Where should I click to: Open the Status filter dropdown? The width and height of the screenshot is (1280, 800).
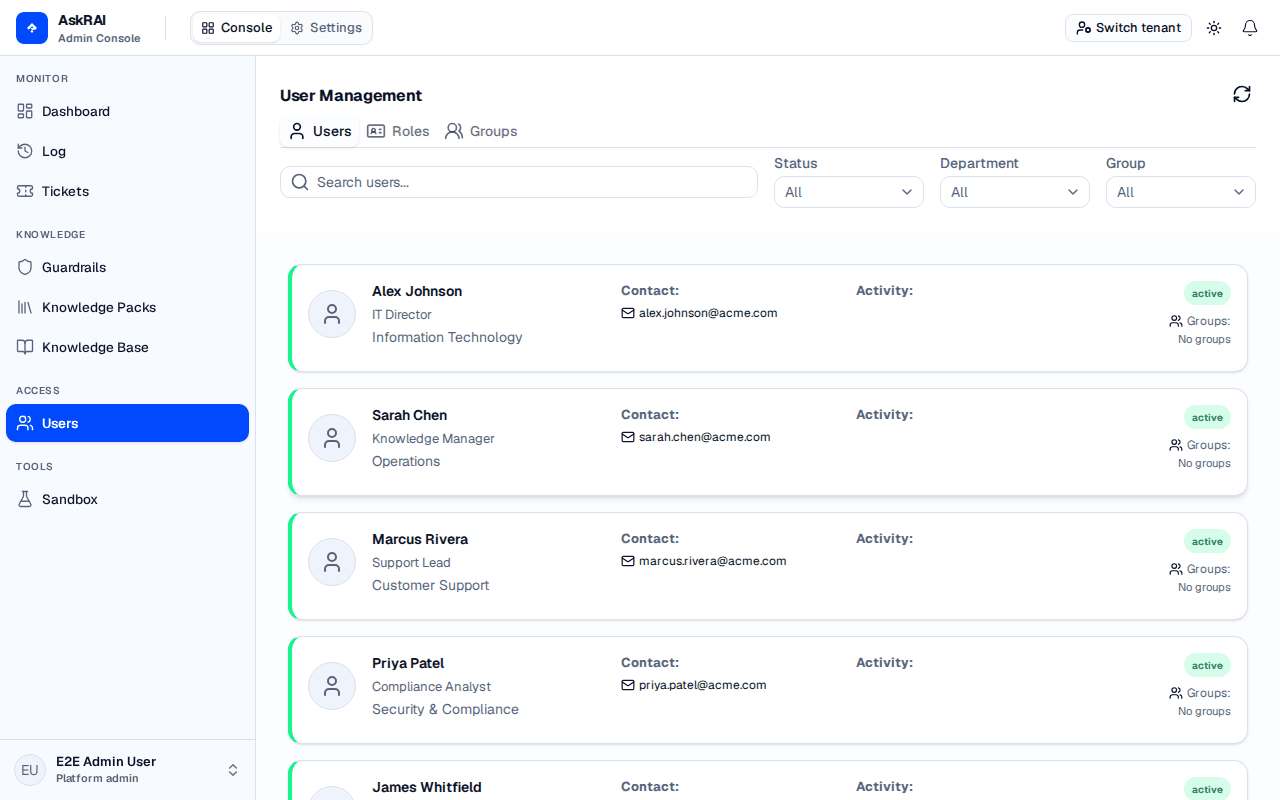pyautogui.click(x=849, y=192)
